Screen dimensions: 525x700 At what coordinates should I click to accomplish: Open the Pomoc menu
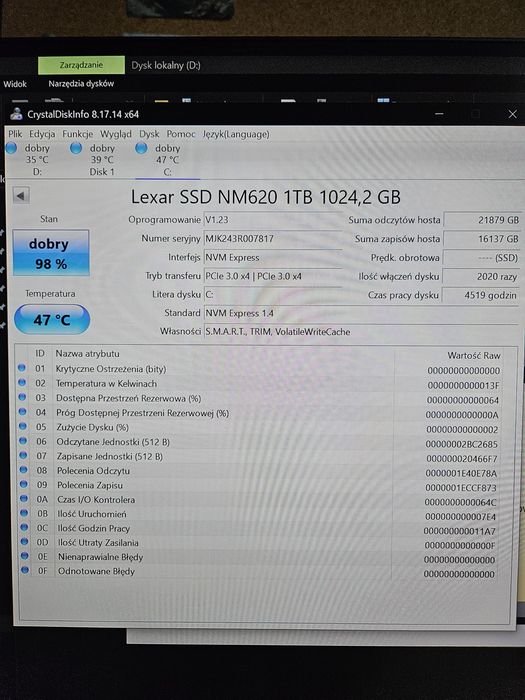(181, 134)
